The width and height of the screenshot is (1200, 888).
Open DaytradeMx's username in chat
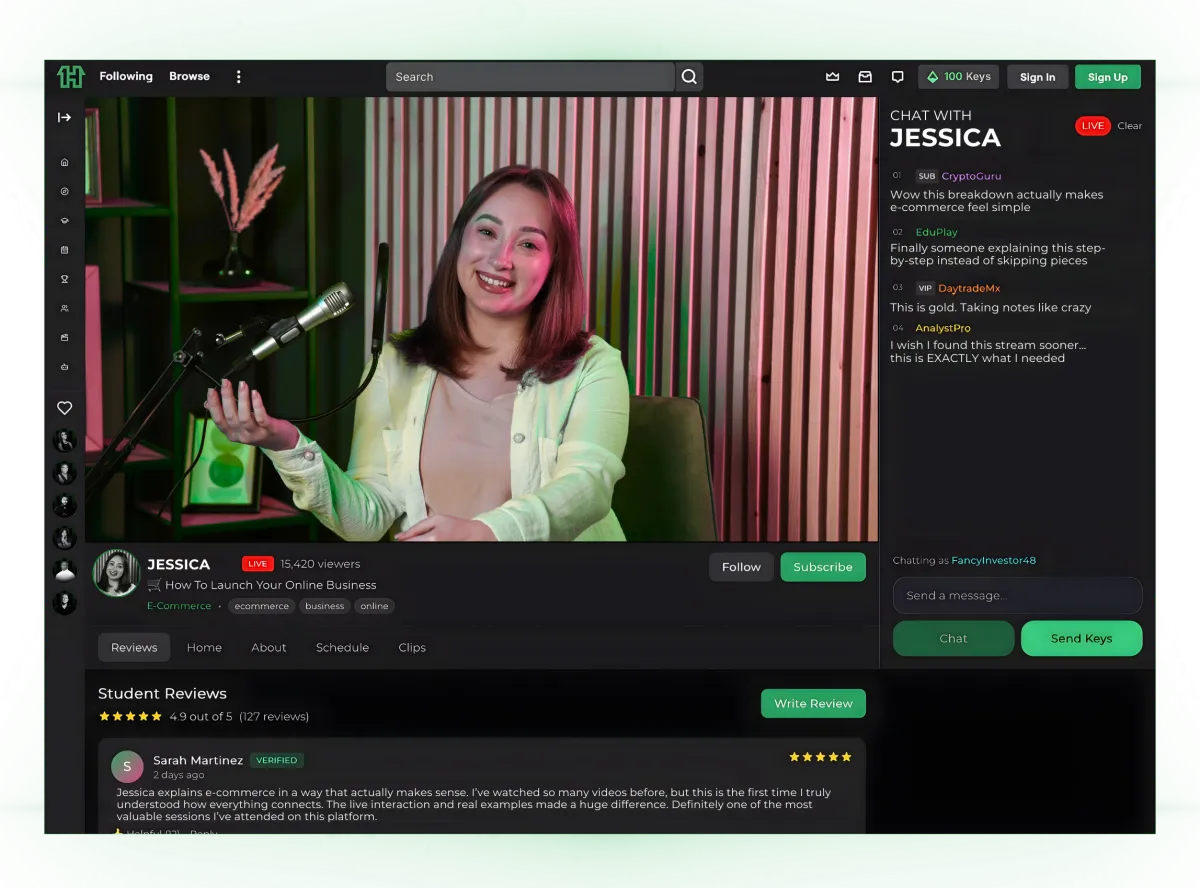click(969, 288)
